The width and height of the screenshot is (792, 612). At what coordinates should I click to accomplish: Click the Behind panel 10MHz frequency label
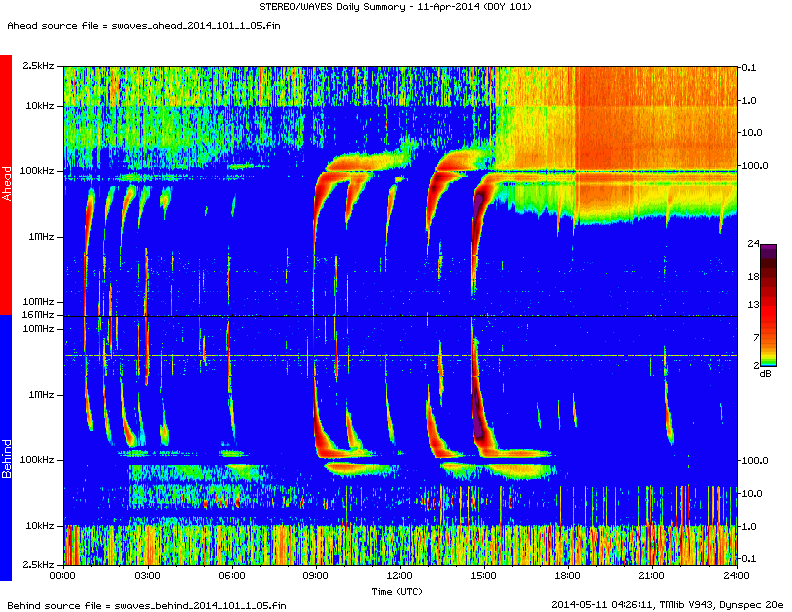[x=38, y=329]
